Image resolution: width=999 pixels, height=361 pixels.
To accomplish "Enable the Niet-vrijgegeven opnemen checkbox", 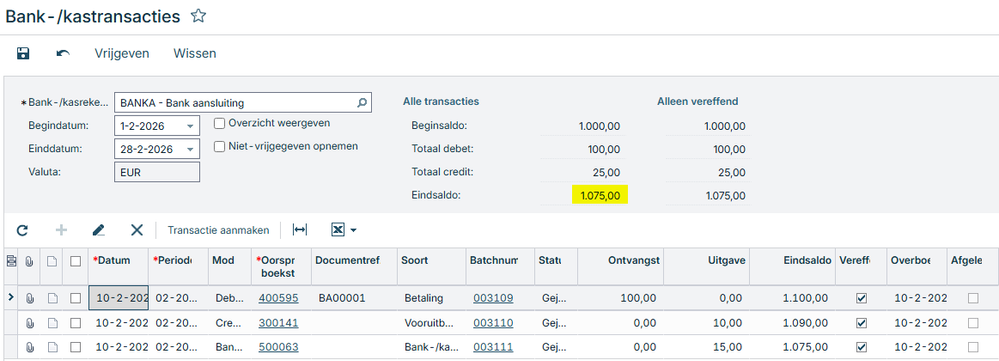I will pyautogui.click(x=220, y=146).
